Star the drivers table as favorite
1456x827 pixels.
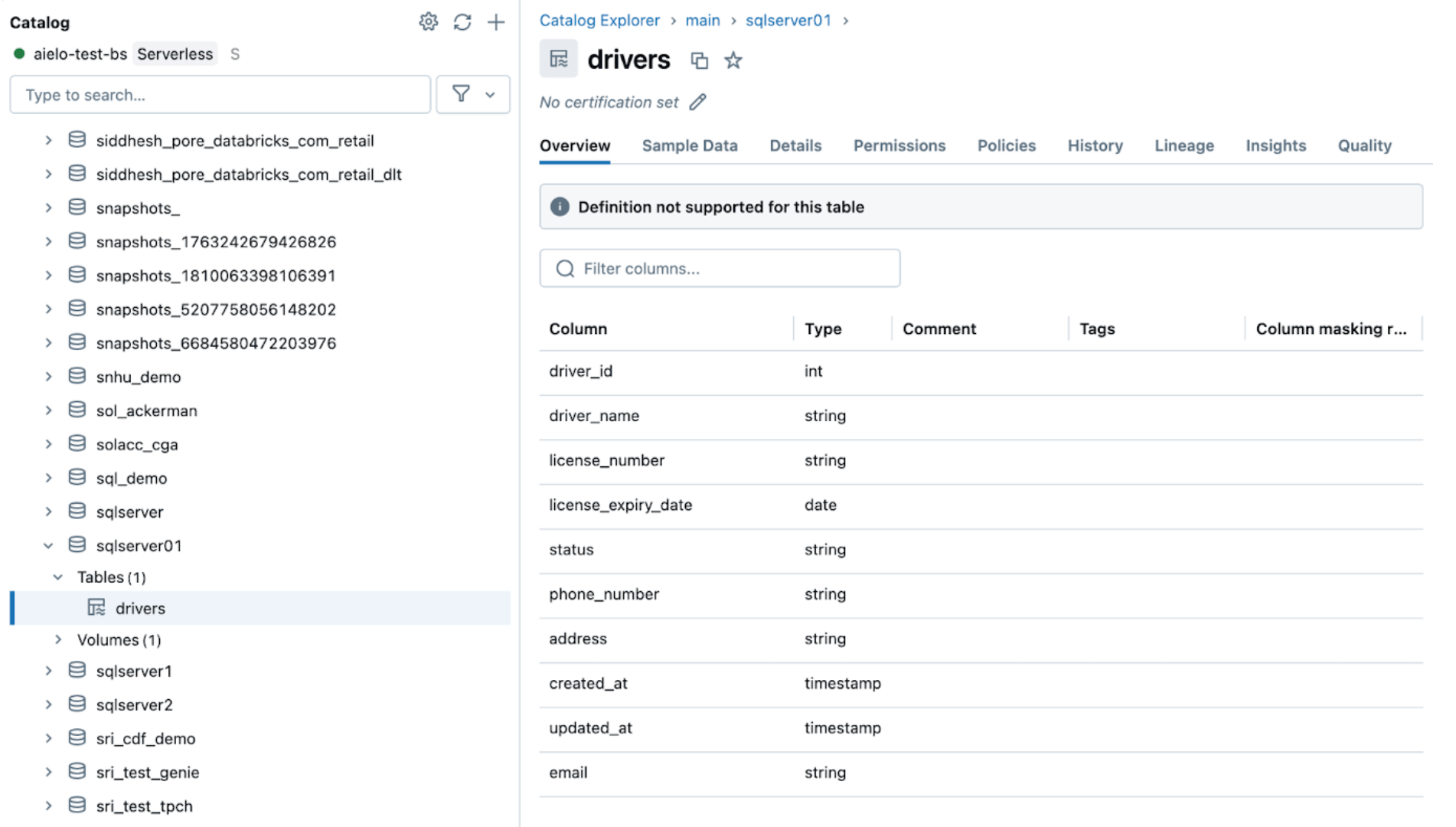click(x=733, y=60)
